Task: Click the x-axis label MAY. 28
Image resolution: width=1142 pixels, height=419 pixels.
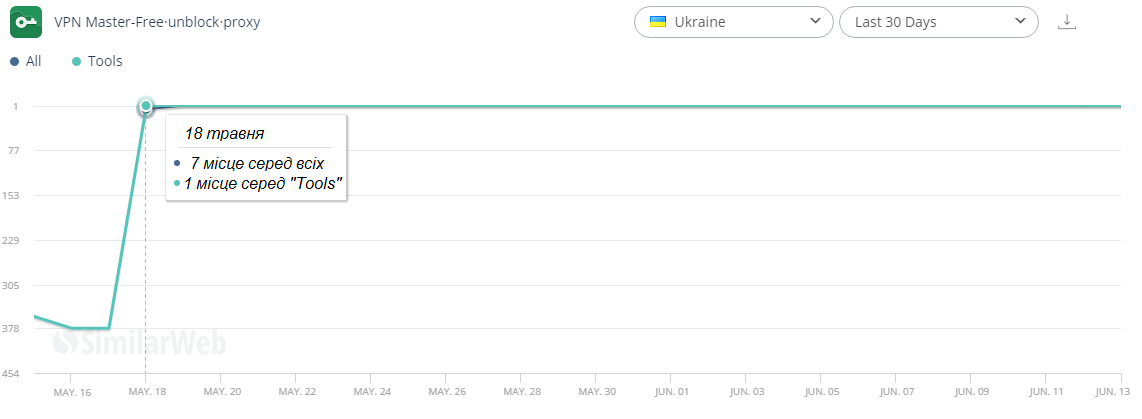Action: [521, 392]
